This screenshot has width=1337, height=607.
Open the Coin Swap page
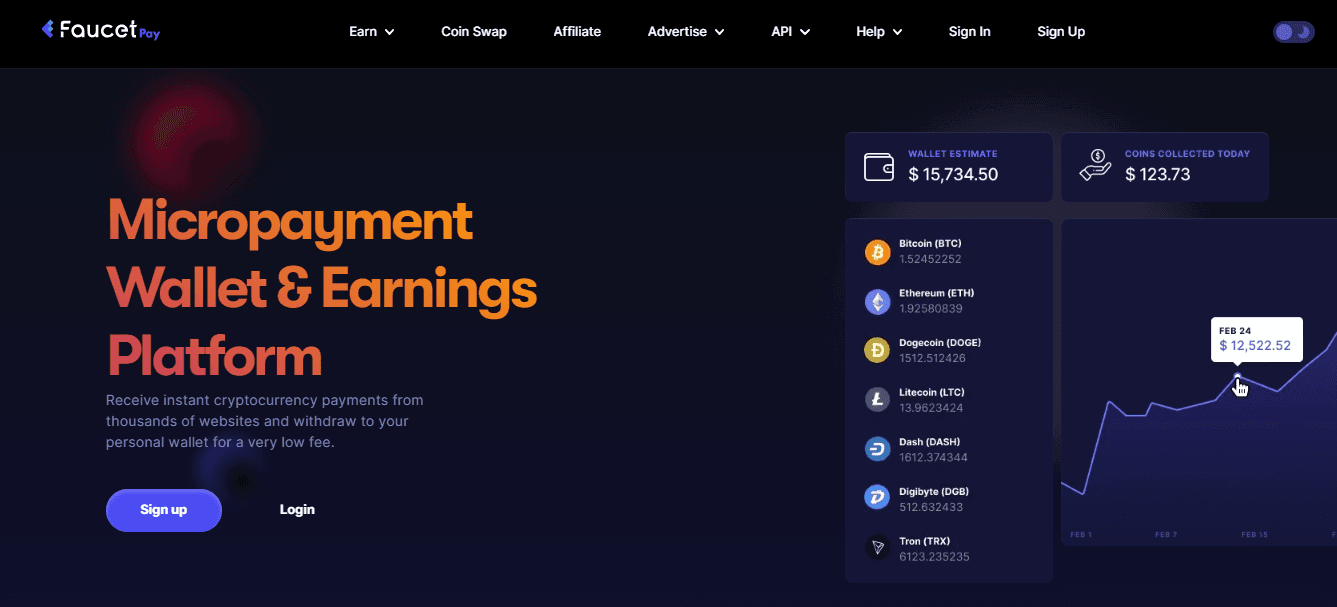(x=473, y=31)
